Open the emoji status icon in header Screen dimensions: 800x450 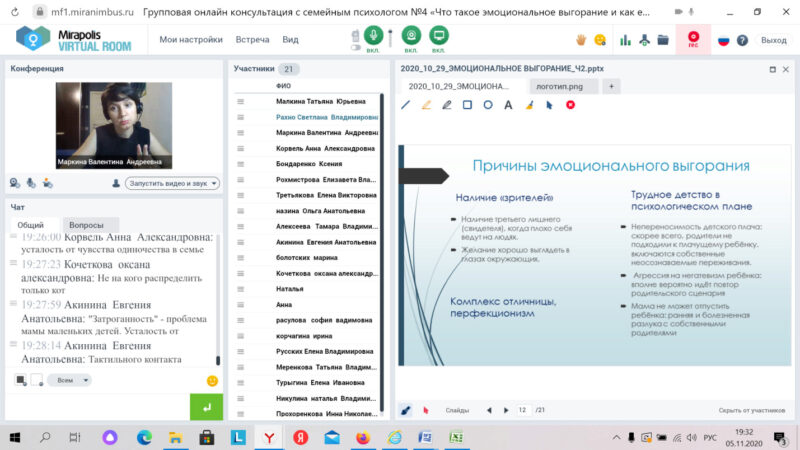[600, 40]
